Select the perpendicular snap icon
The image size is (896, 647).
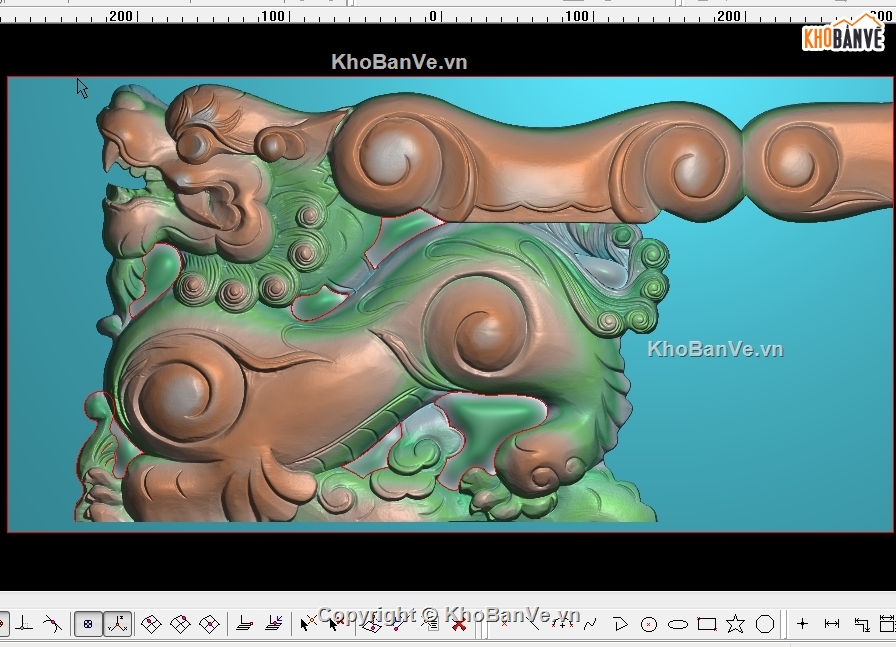click(24, 624)
